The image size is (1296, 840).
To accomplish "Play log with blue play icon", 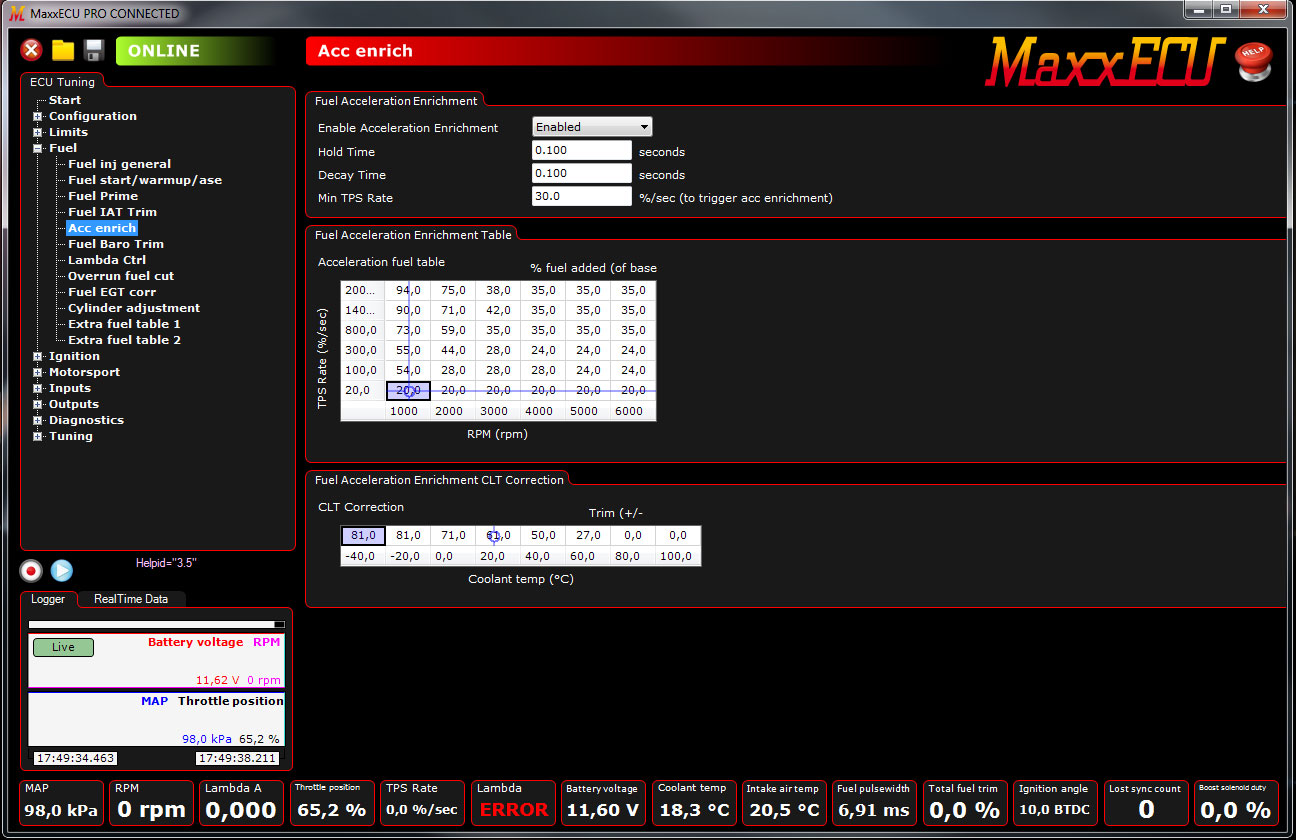I will [62, 571].
